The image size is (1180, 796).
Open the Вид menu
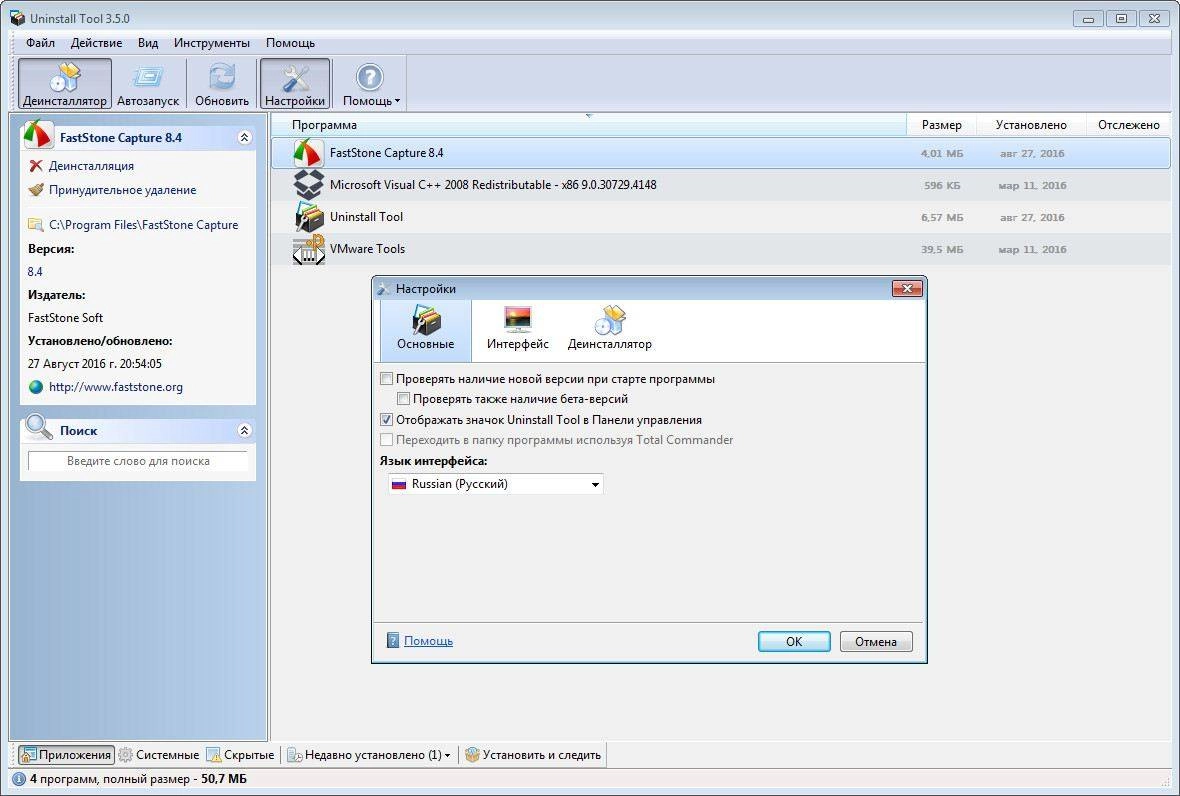coord(148,43)
